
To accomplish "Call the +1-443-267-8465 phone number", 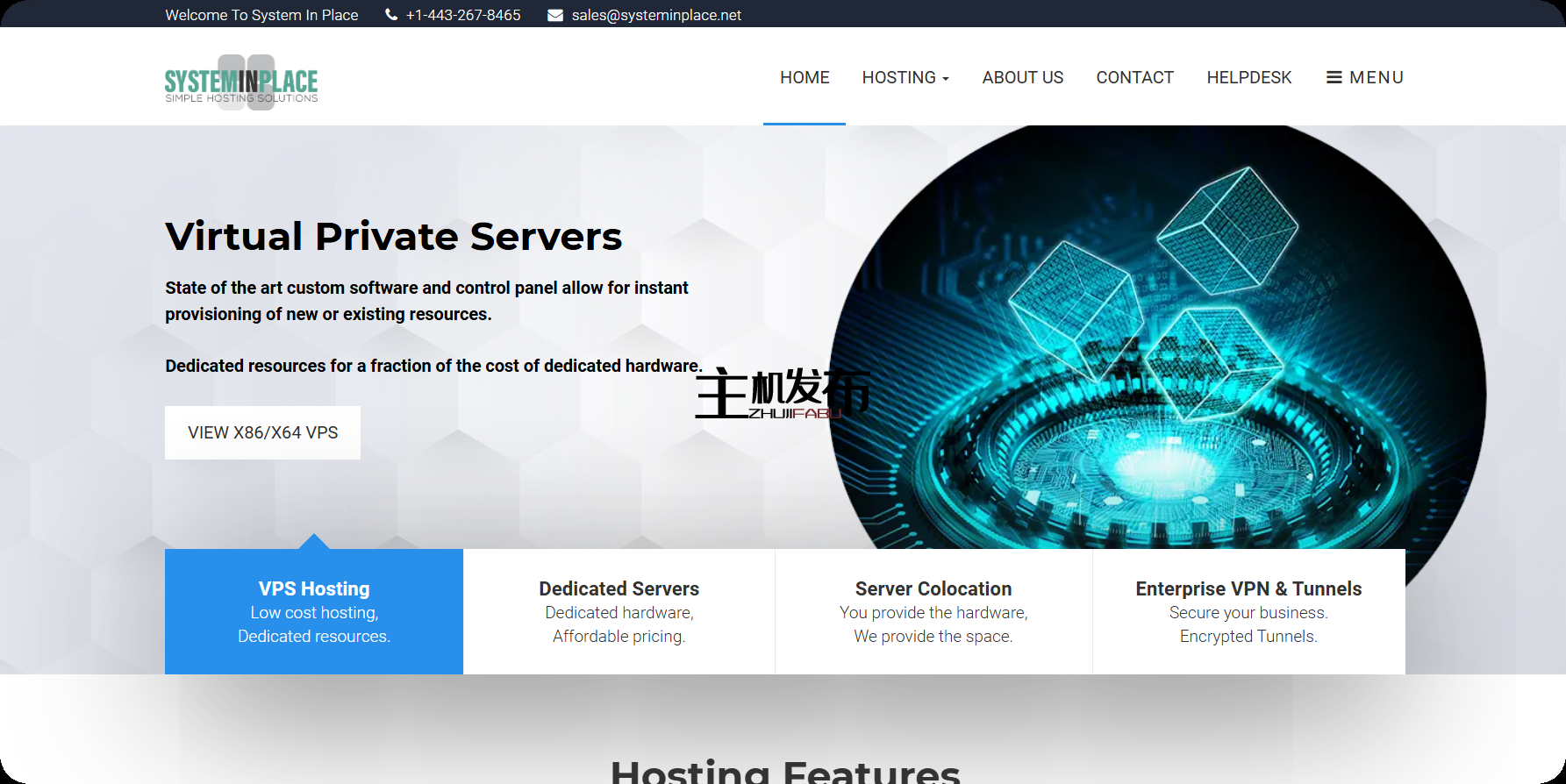I will point(462,15).
